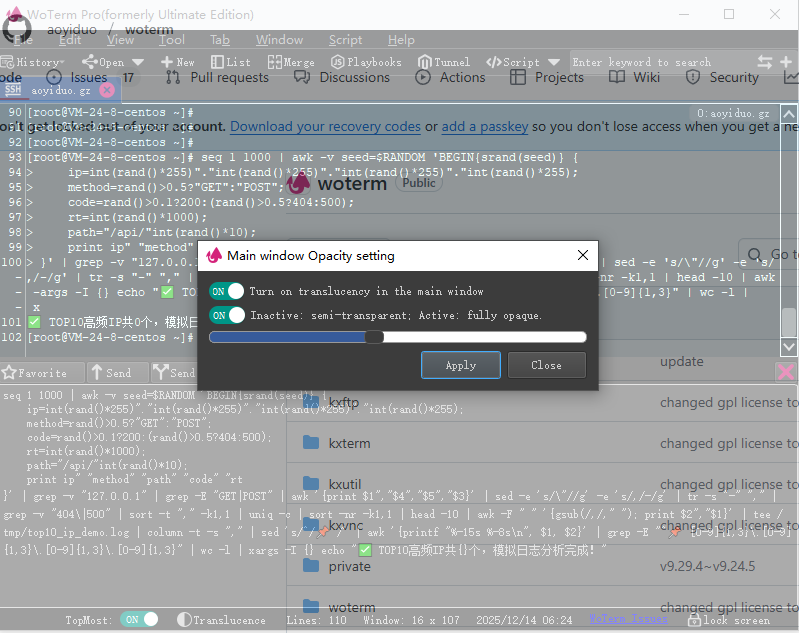Open the kxftp folder in GitHub
Image resolution: width=799 pixels, height=633 pixels.
(x=343, y=403)
